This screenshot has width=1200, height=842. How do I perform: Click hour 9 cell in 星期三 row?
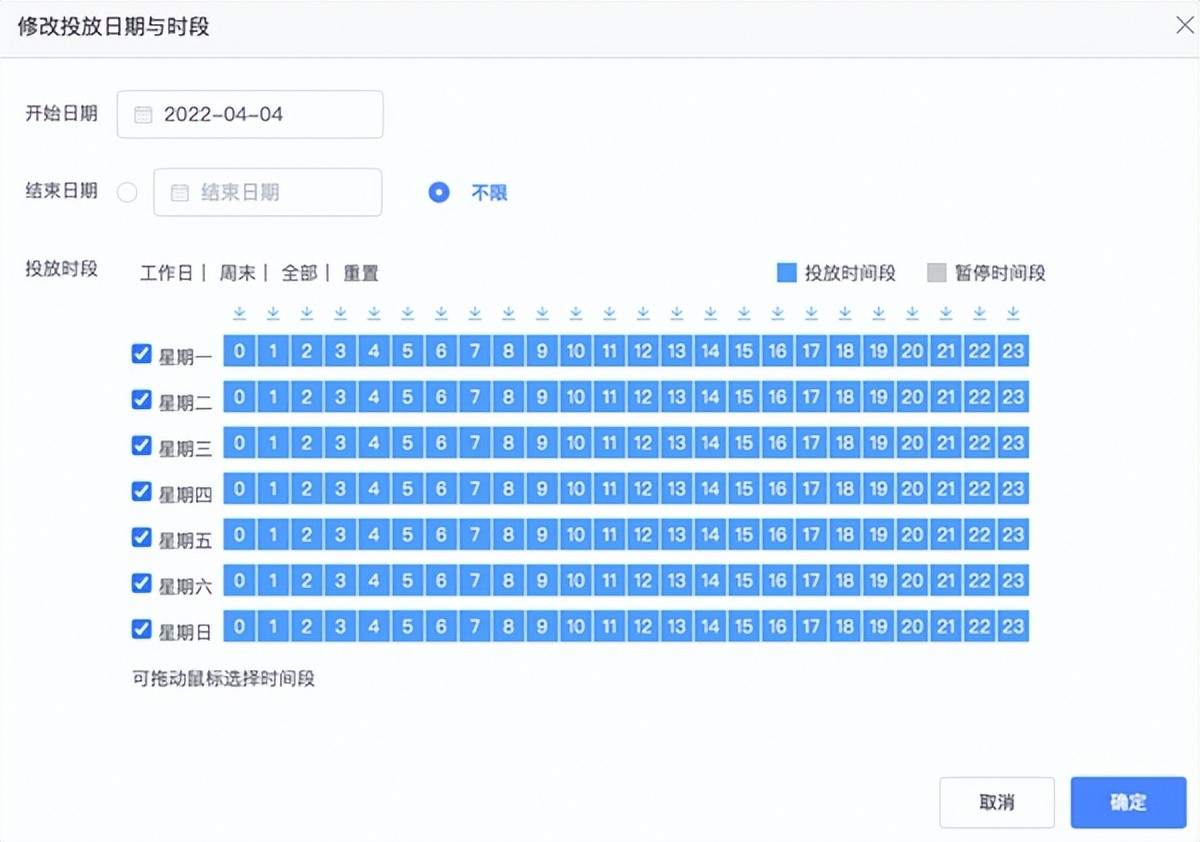coord(542,443)
